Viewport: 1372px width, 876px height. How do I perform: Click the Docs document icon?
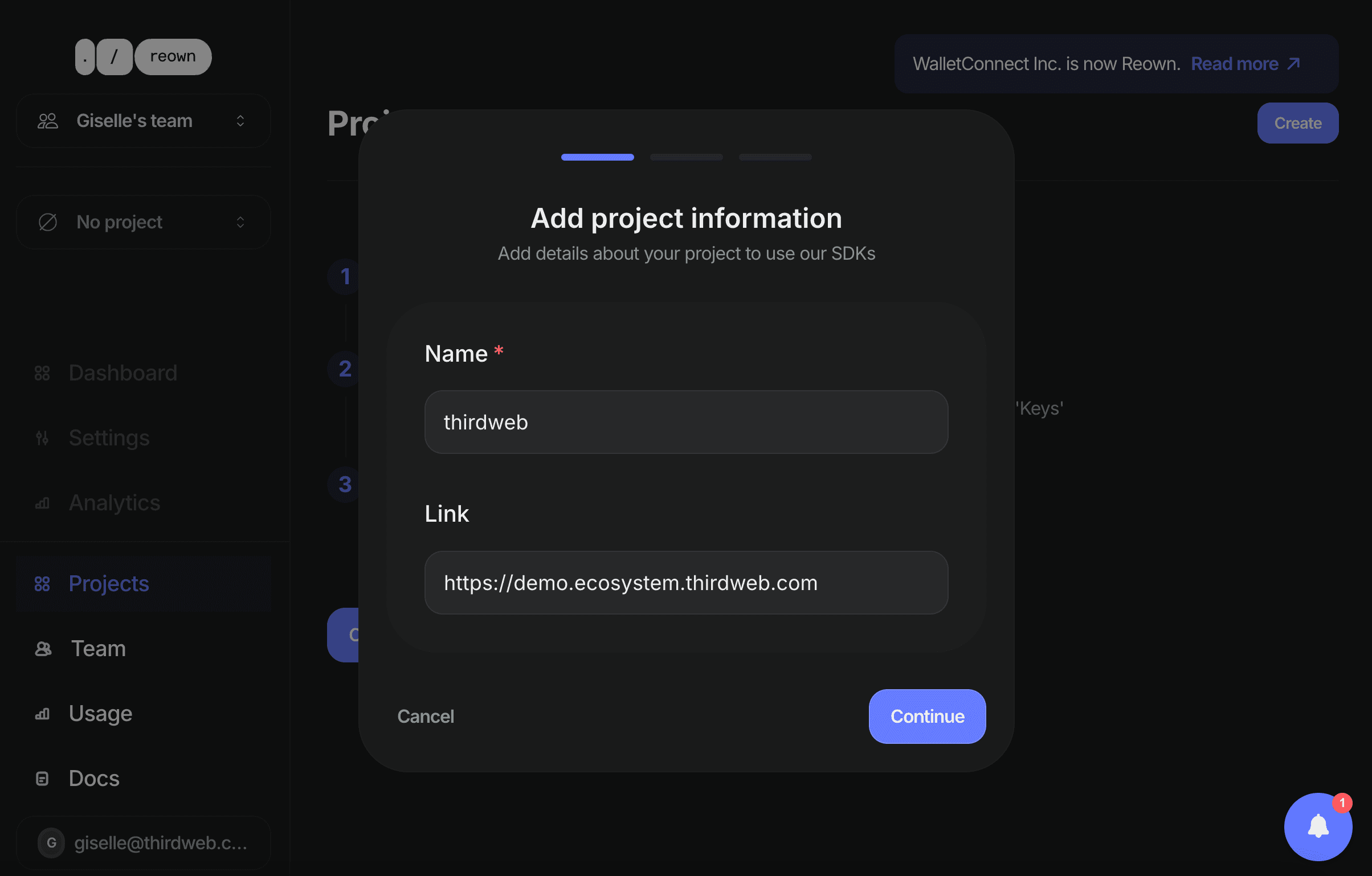pos(42,779)
